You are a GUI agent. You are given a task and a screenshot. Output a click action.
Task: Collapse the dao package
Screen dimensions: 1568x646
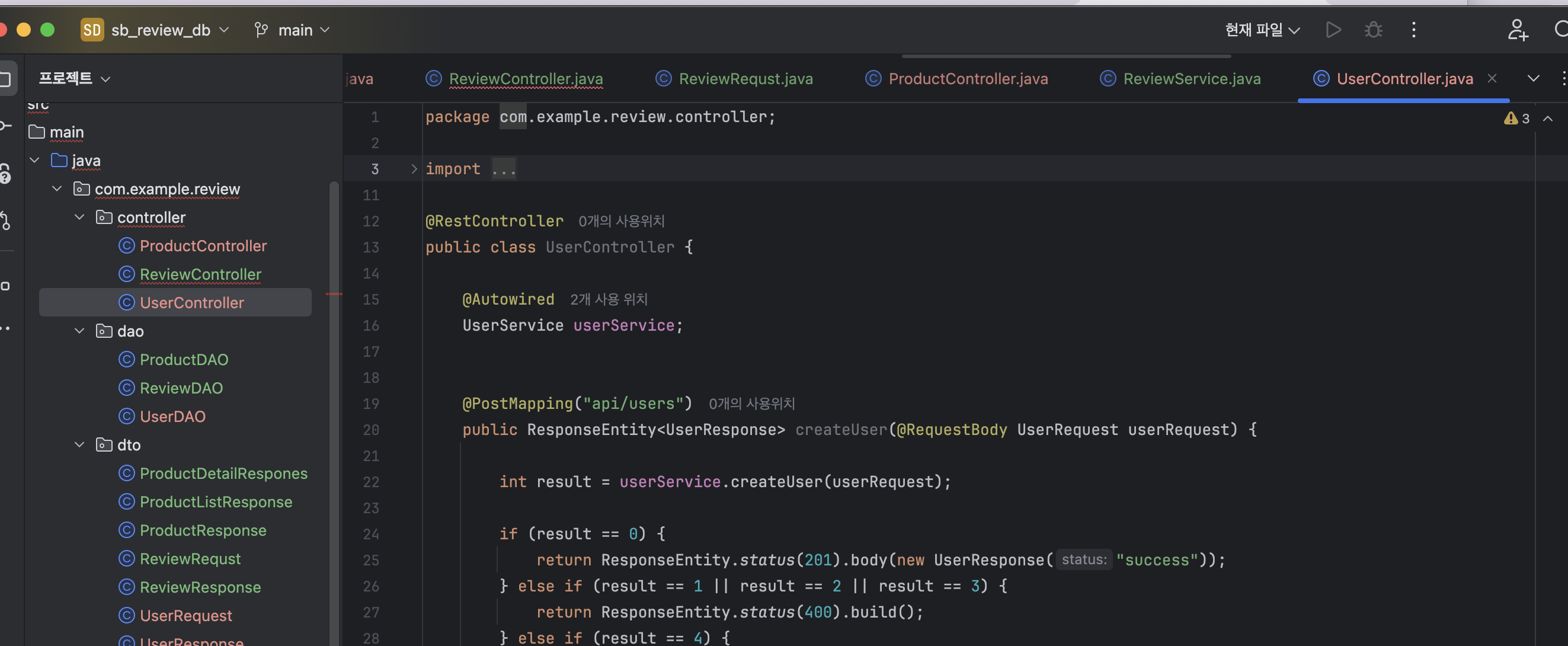(80, 331)
